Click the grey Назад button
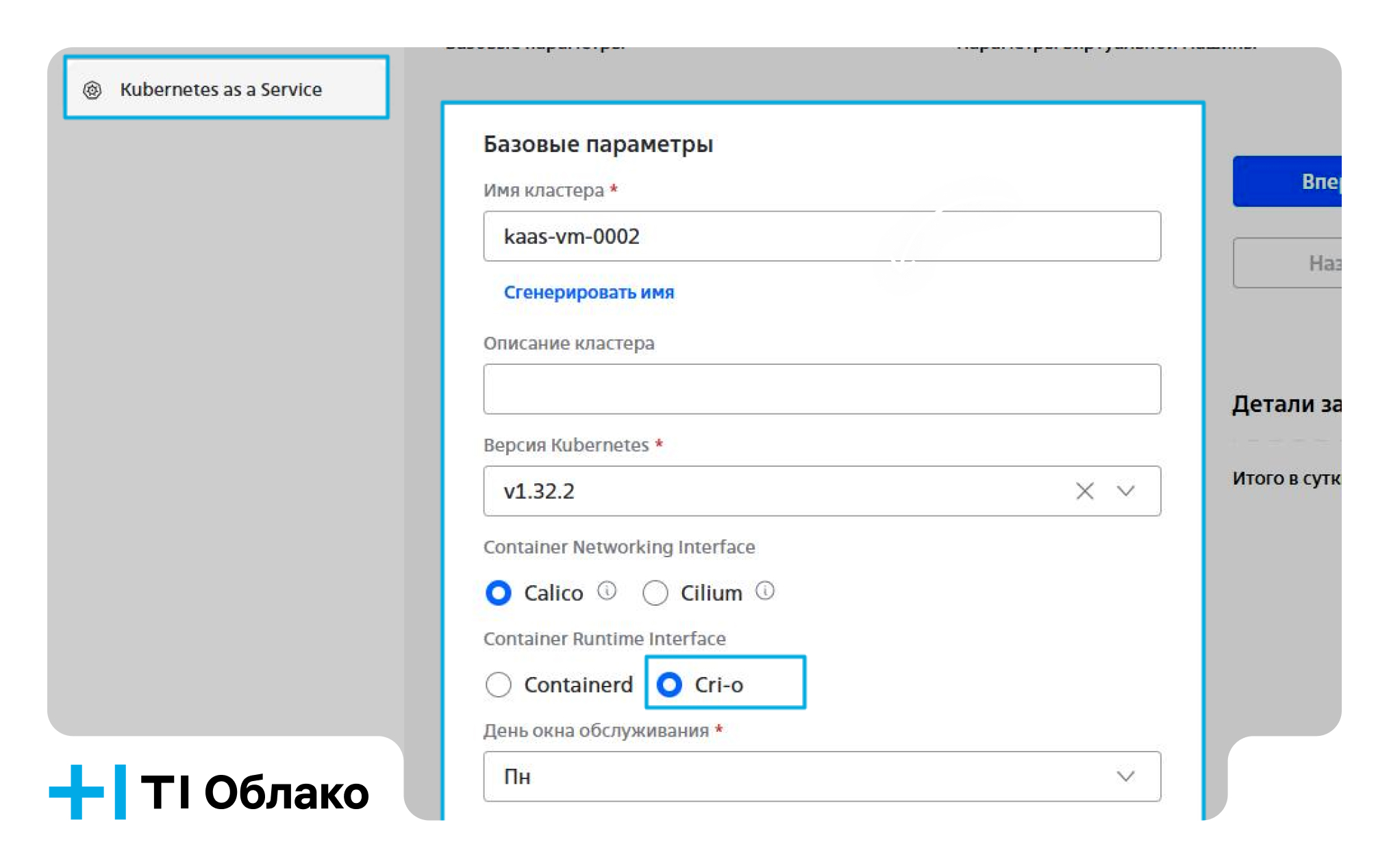Screen dimensions: 1389x868 (1287, 263)
